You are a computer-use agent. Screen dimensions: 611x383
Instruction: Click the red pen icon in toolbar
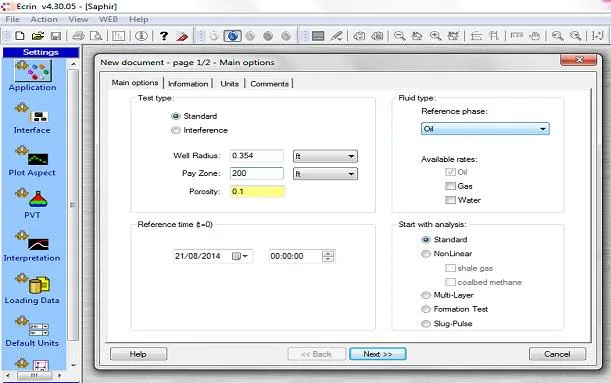[x=182, y=36]
